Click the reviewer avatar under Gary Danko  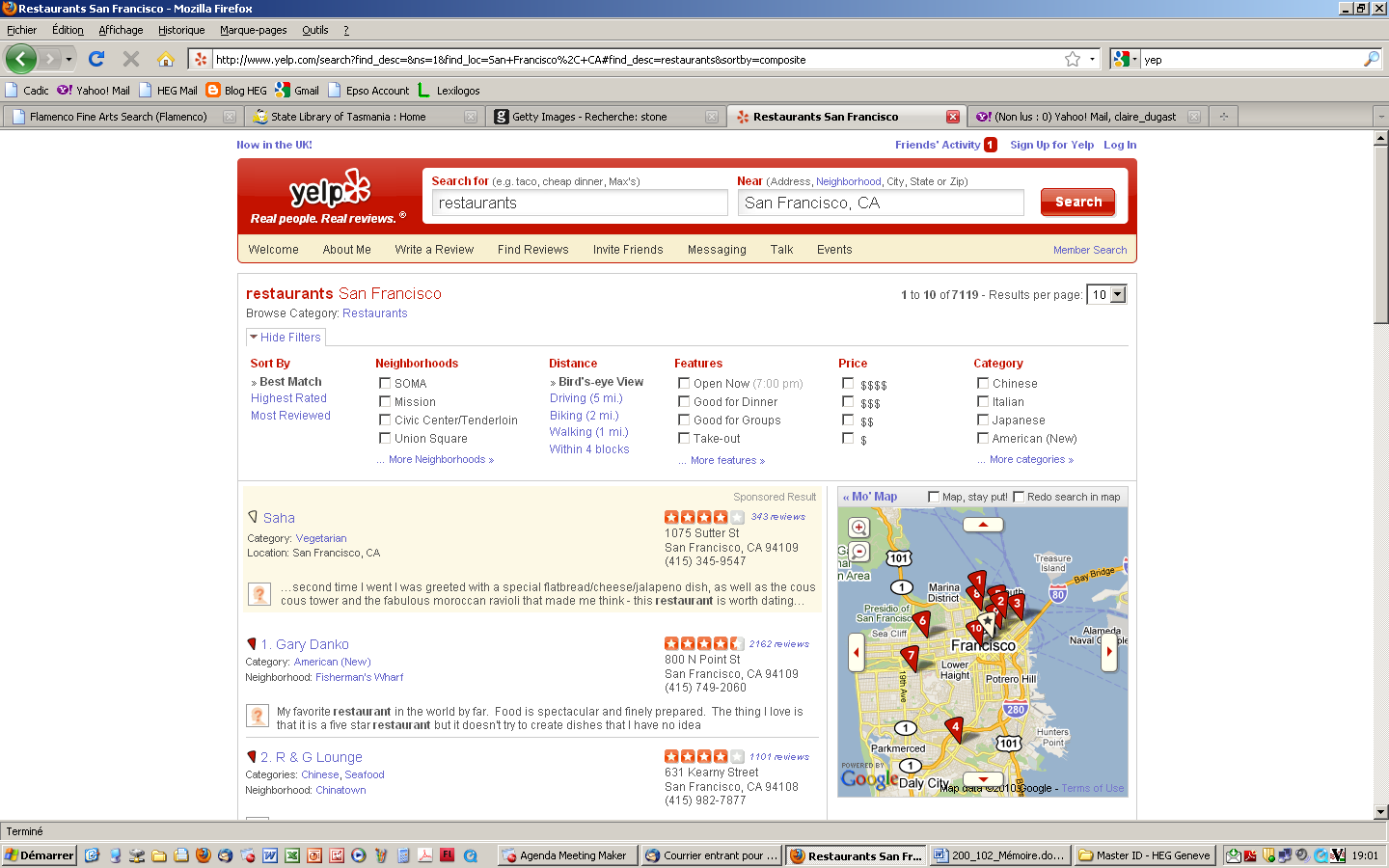258,716
